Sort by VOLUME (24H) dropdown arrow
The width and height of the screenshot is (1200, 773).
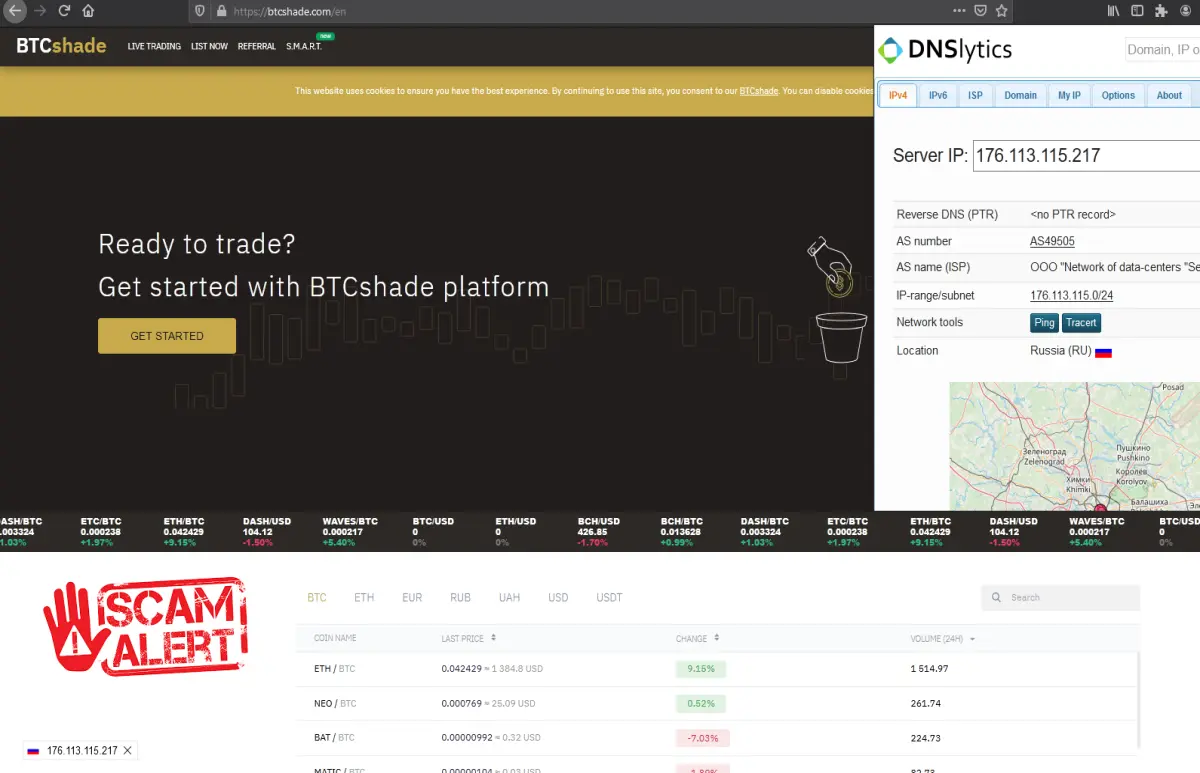(x=973, y=639)
